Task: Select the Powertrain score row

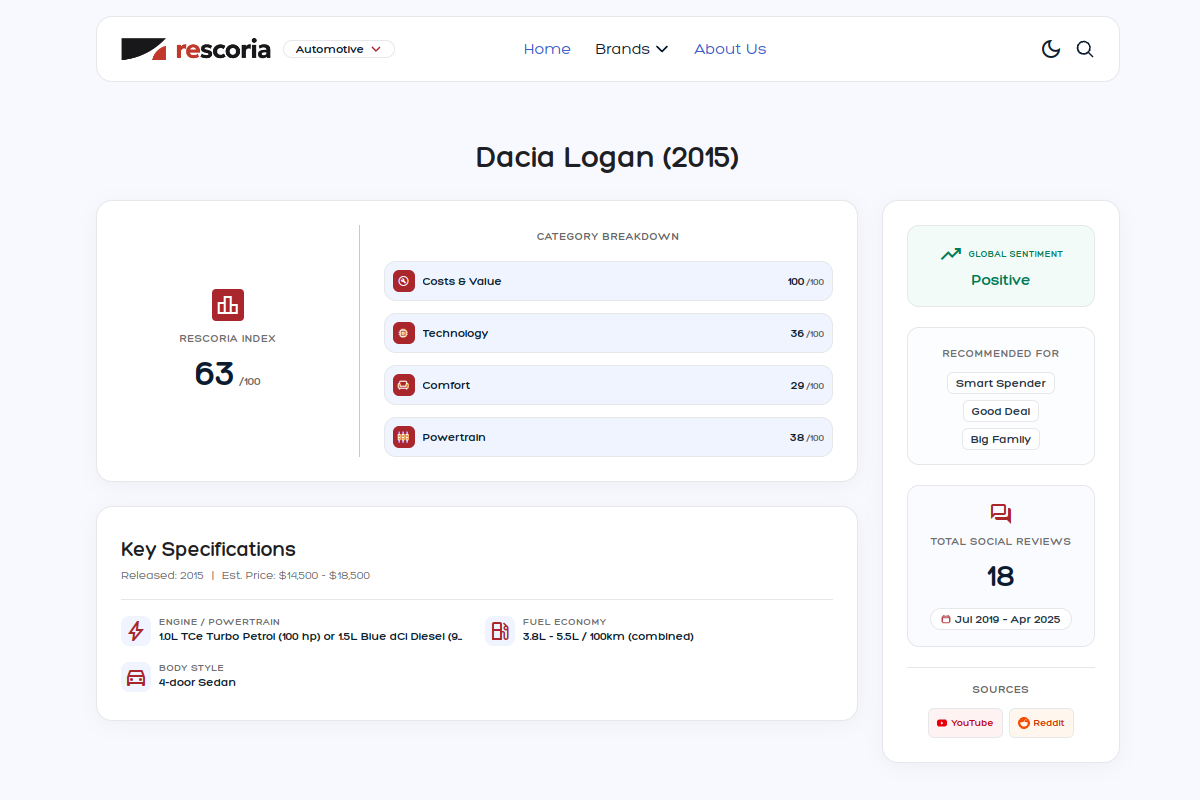Action: coord(608,437)
